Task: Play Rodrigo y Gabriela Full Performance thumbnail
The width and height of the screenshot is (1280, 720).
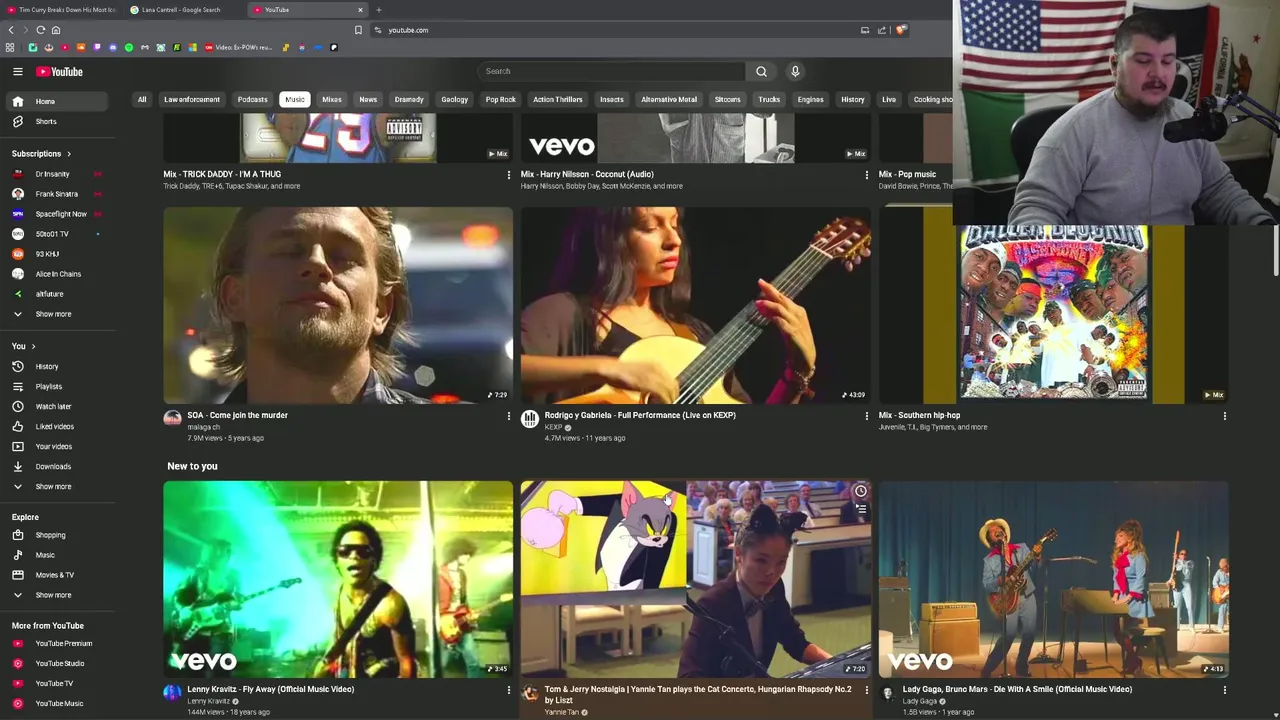Action: pos(695,305)
